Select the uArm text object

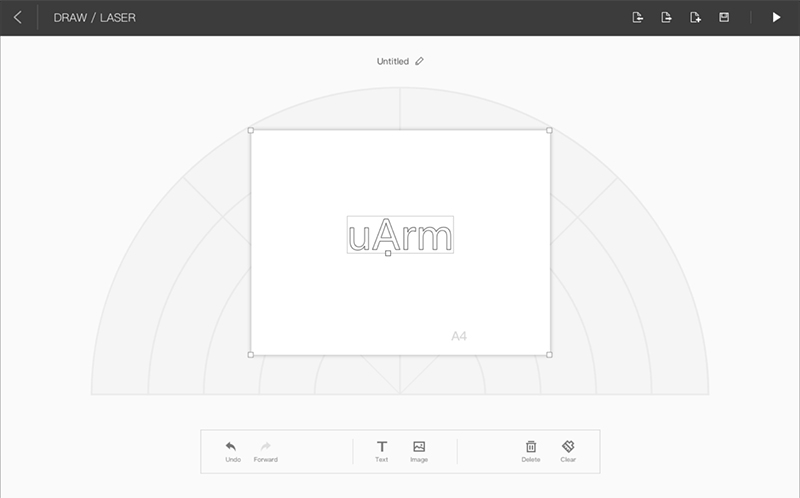pyautogui.click(x=400, y=235)
